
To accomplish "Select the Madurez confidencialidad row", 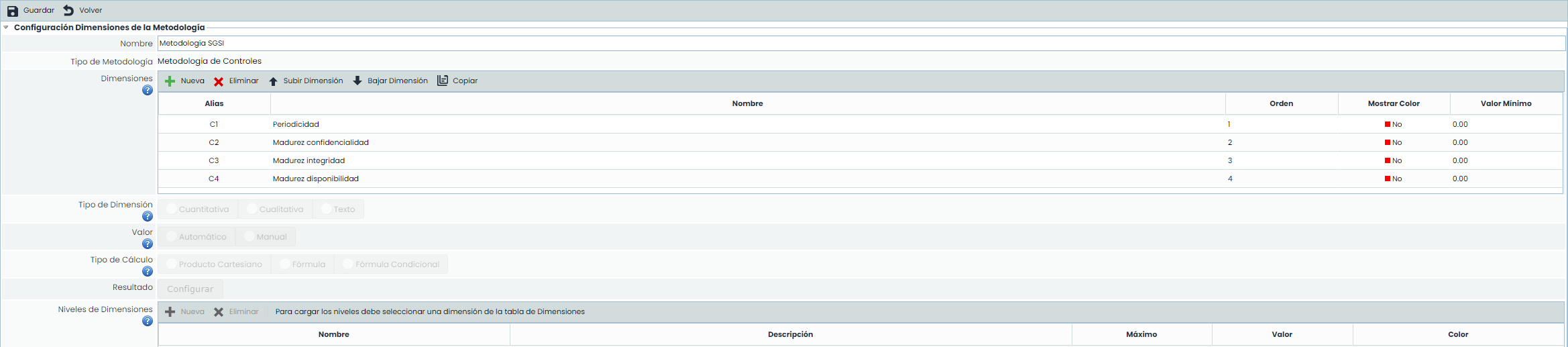I will point(321,142).
